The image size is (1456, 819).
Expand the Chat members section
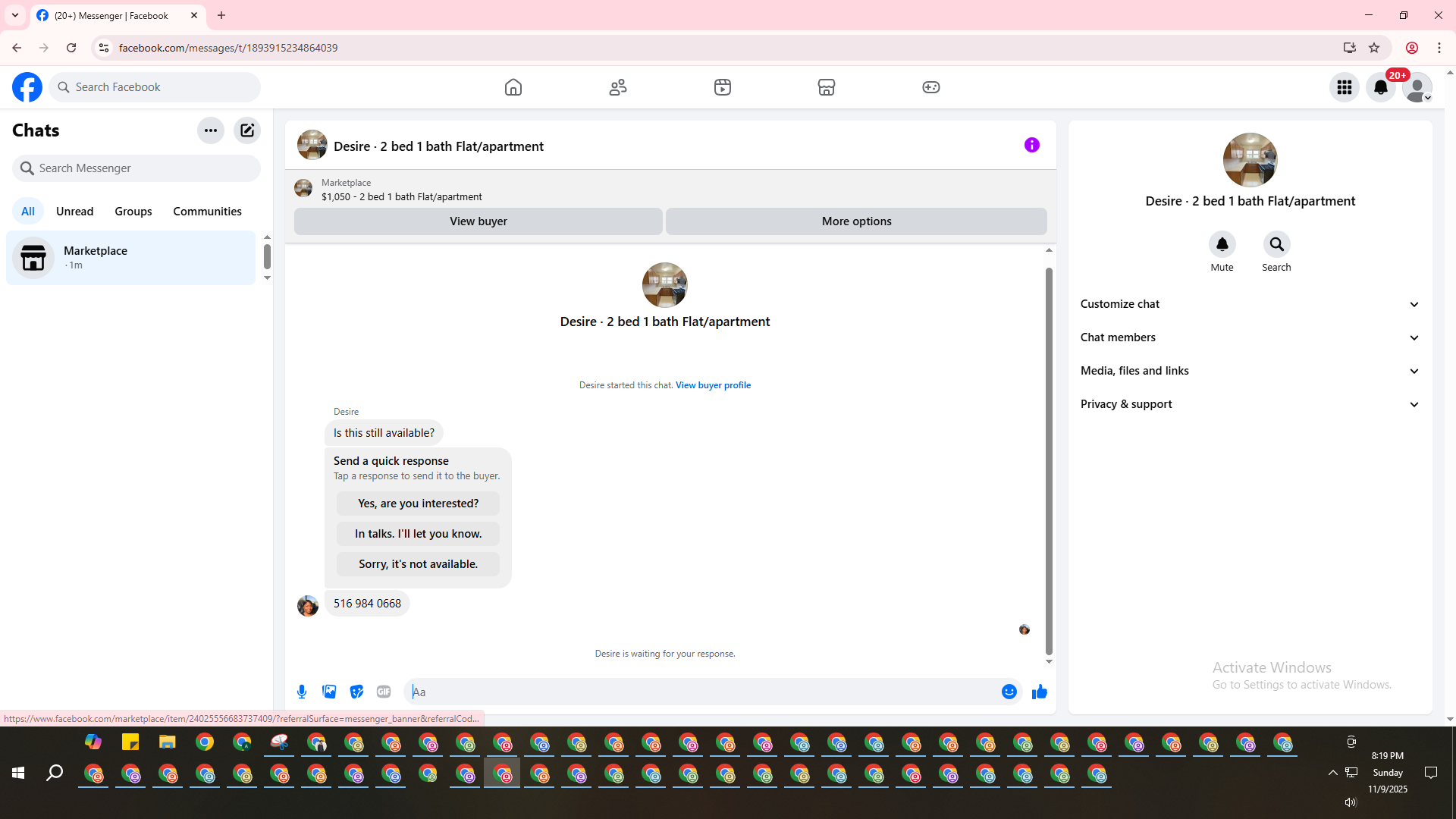coord(1250,337)
